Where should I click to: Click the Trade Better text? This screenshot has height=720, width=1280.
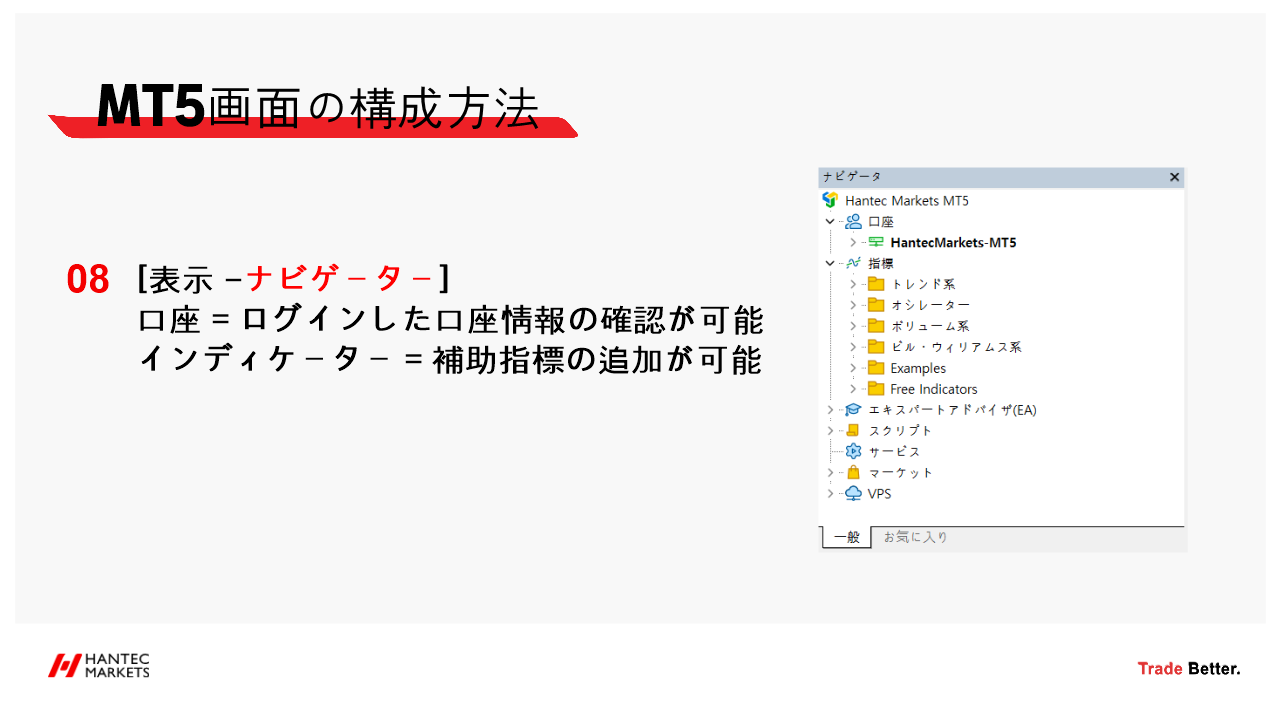1189,666
